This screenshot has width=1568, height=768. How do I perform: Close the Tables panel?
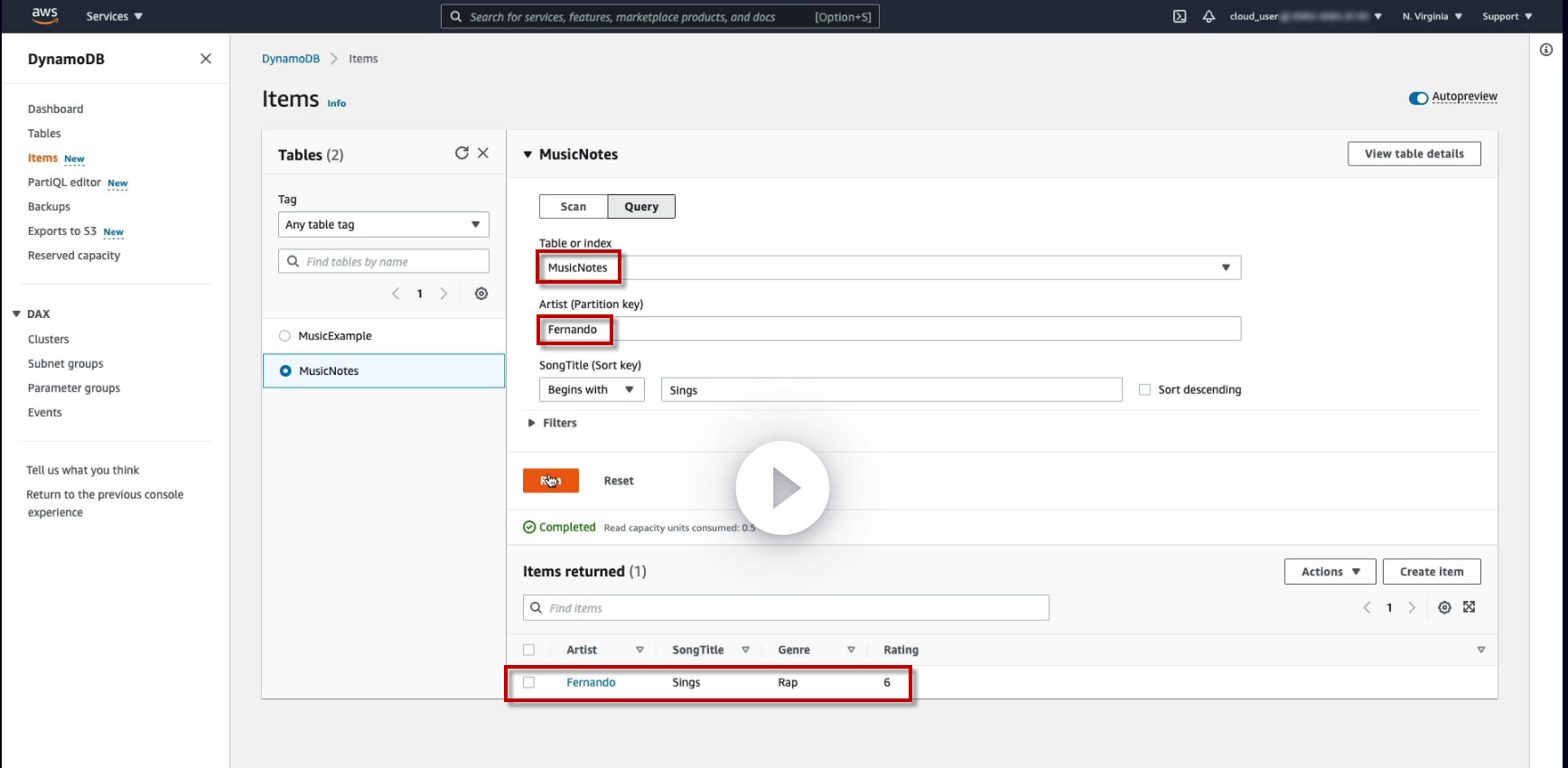point(483,154)
